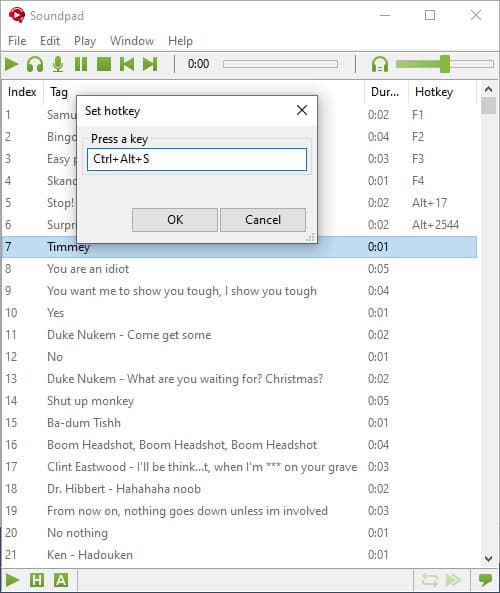Image resolution: width=500 pixels, height=593 pixels.
Task: Click the green Play sound toolbar icon
Action: click(x=12, y=64)
